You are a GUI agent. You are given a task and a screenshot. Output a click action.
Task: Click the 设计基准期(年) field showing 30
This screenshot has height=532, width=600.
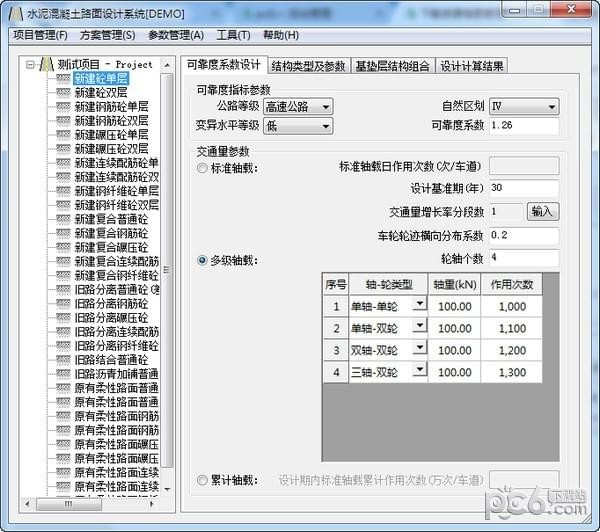524,188
